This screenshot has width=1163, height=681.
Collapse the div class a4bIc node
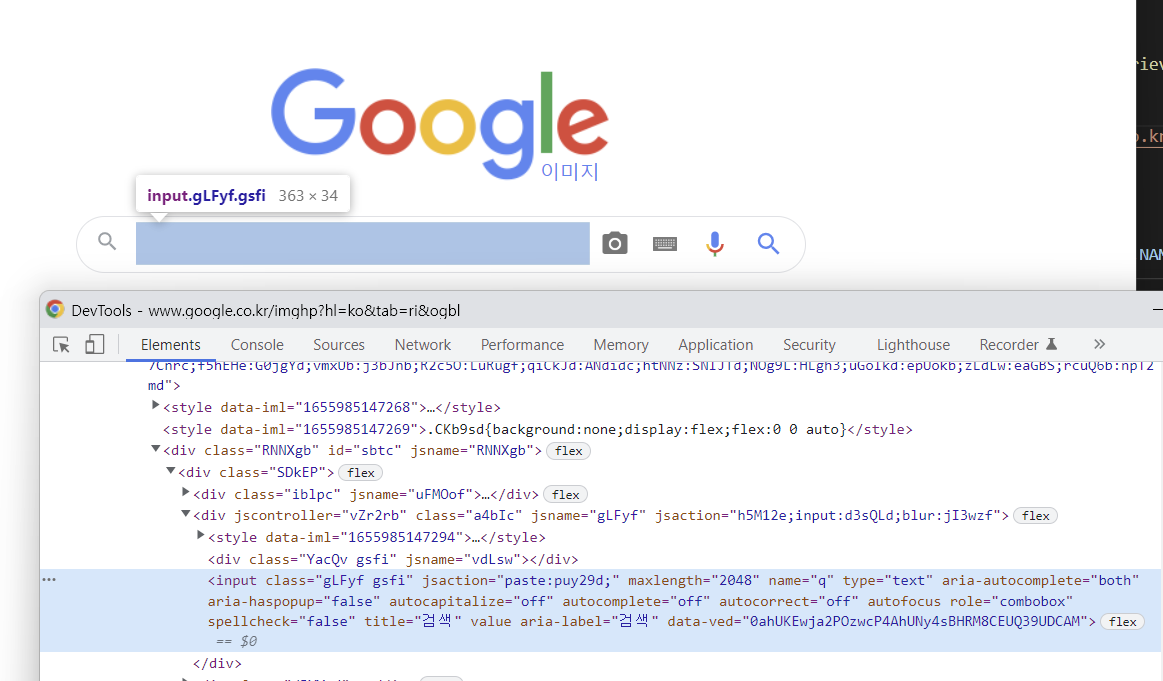(185, 513)
